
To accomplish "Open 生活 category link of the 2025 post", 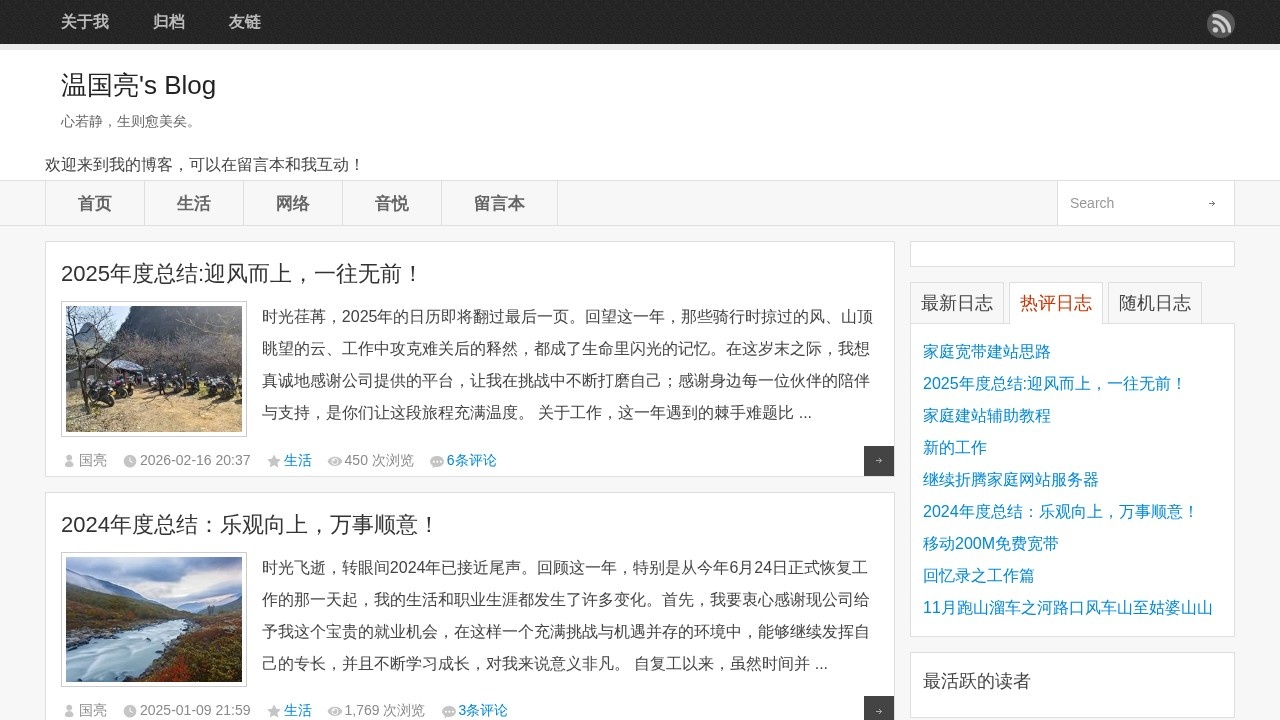I will [x=298, y=461].
